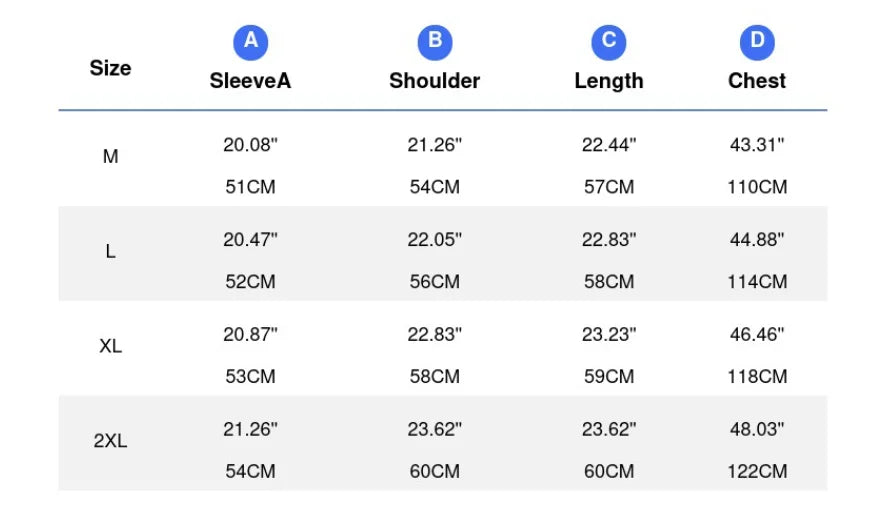Click the Chest column header

(x=757, y=81)
